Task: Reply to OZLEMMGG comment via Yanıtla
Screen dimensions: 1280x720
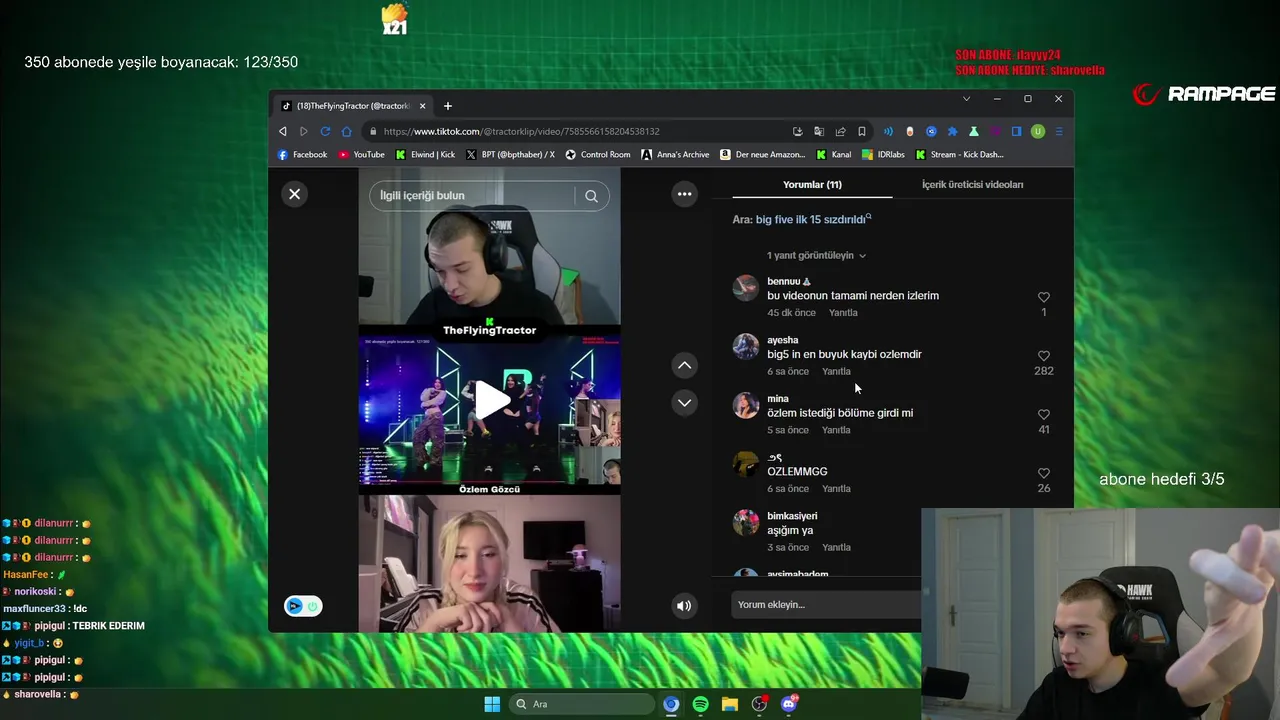Action: pyautogui.click(x=836, y=489)
